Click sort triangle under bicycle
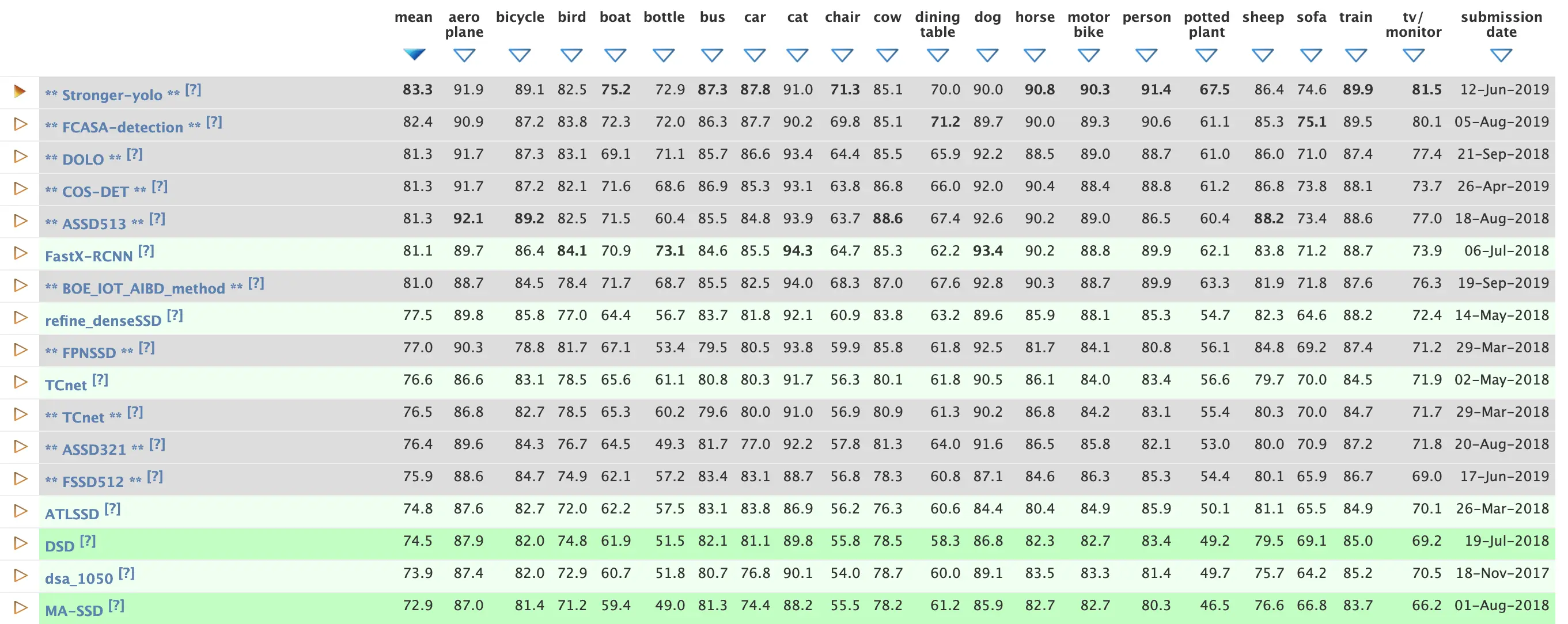The width and height of the screenshot is (1568, 624). 519,55
